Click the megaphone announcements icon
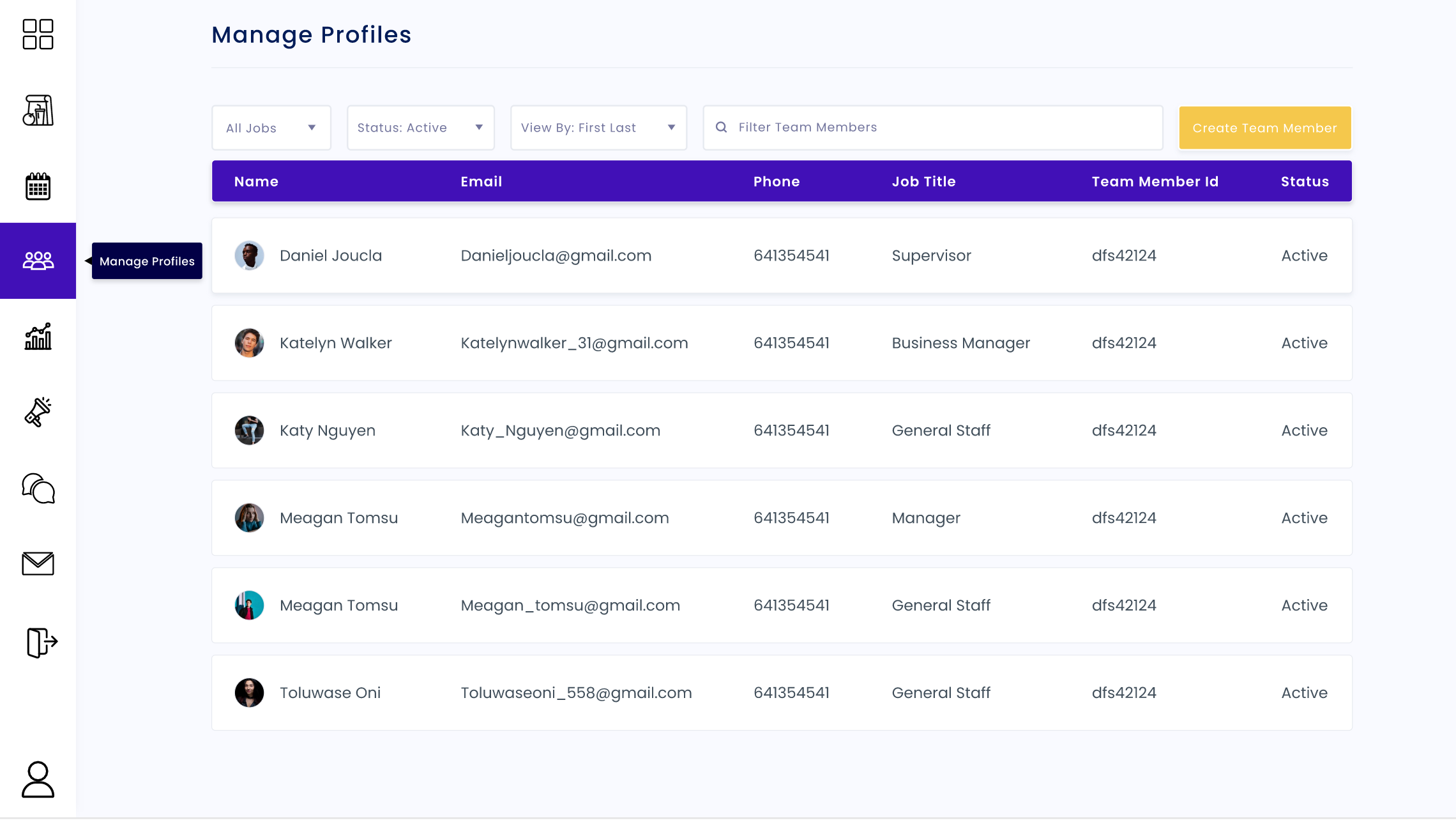Screen dimensions: 1456x820 click(38, 412)
